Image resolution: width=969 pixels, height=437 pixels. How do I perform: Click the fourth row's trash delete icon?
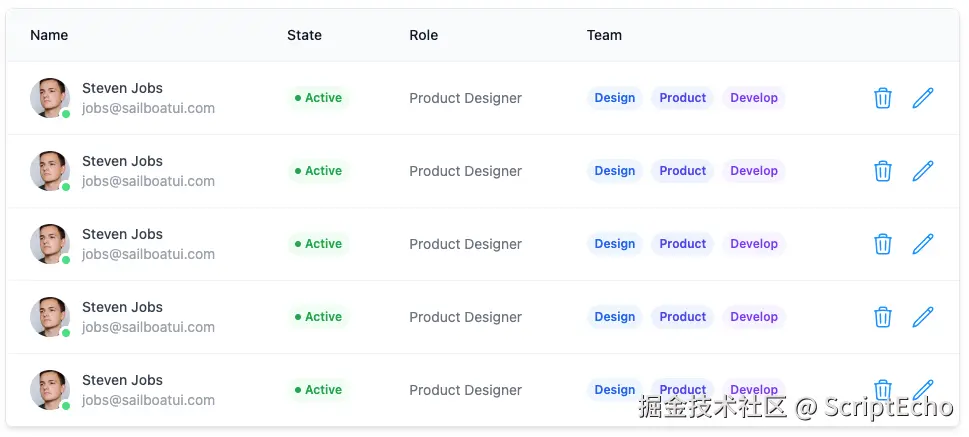pyautogui.click(x=882, y=317)
